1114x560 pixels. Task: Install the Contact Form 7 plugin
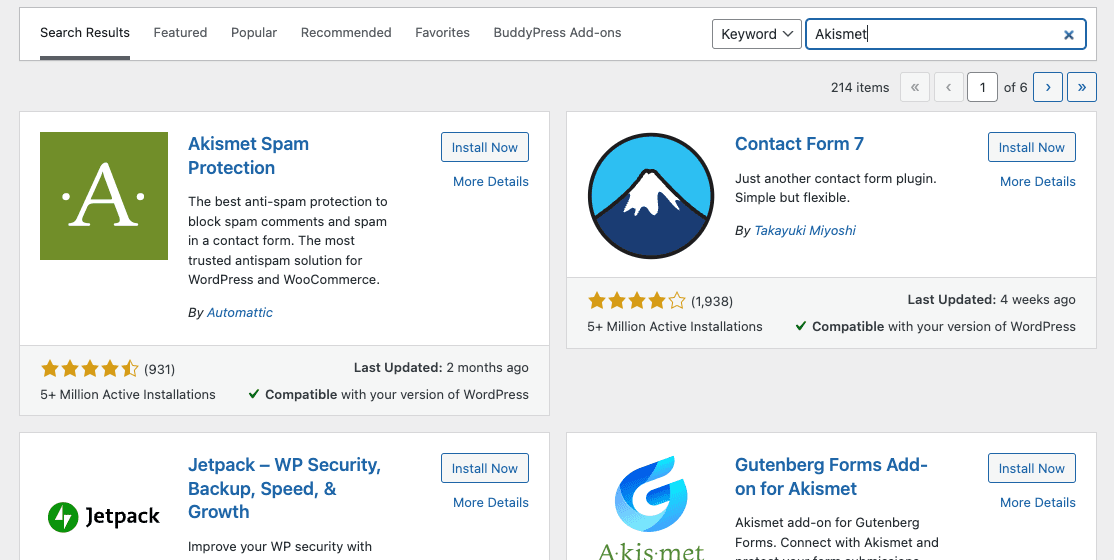pos(1032,147)
